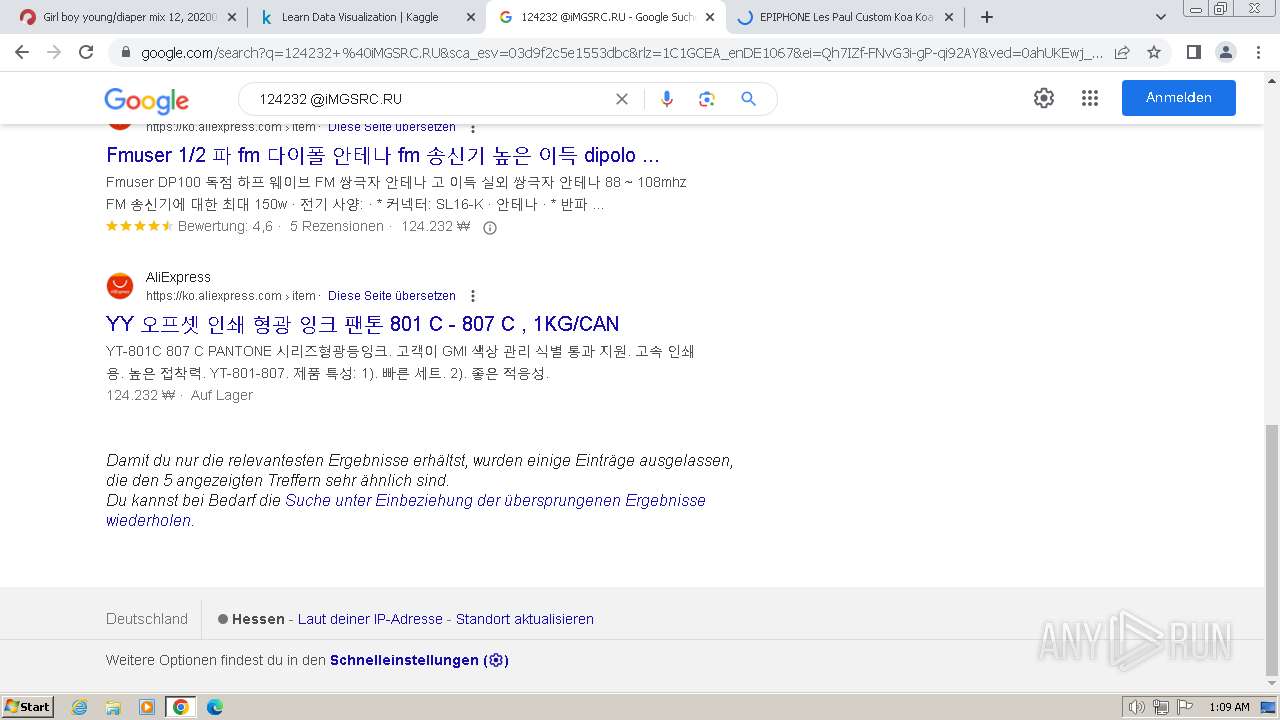Click Laut deiner IP-Adresse link
1280x720 pixels.
pyautogui.click(x=370, y=619)
